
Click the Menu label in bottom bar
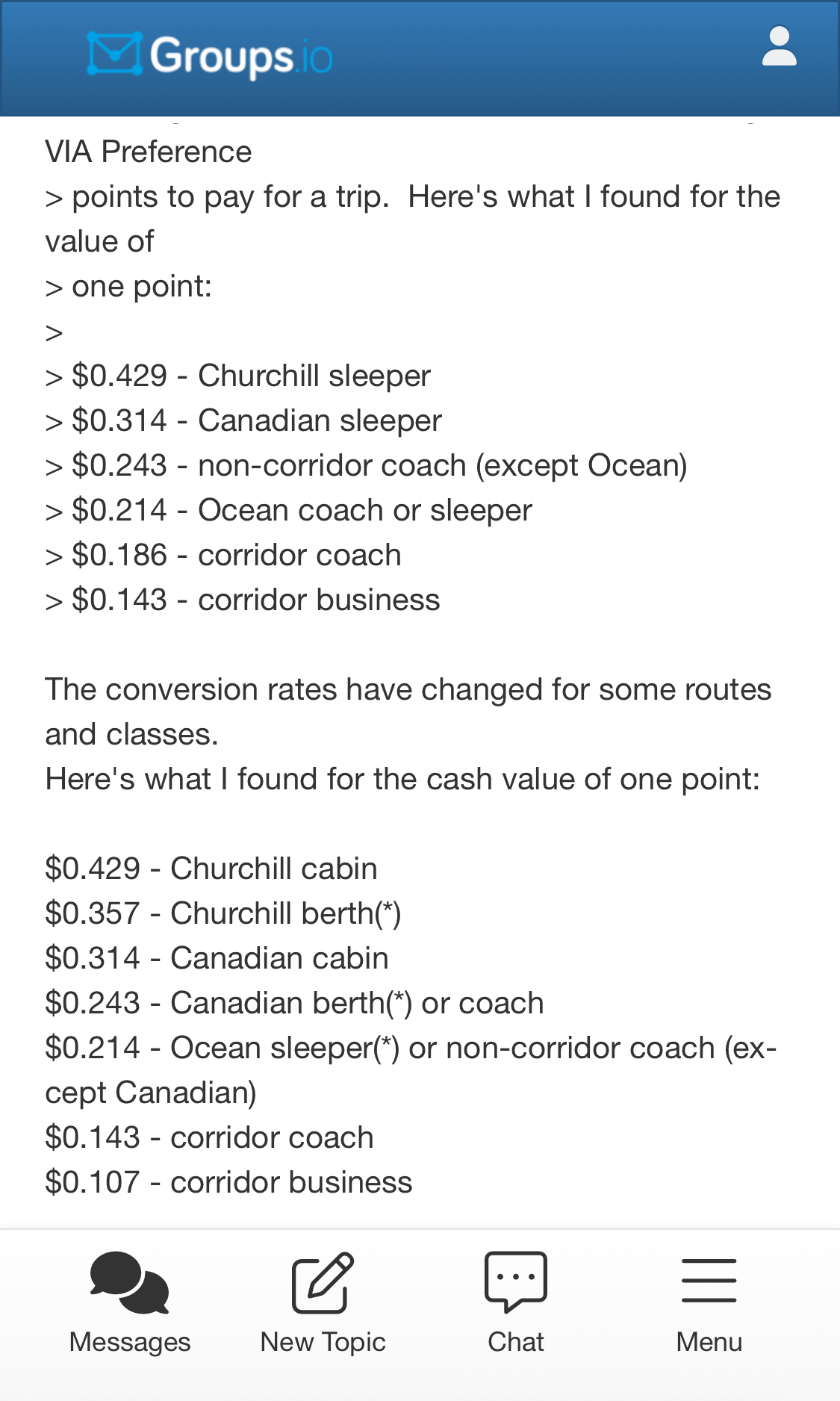[709, 1342]
